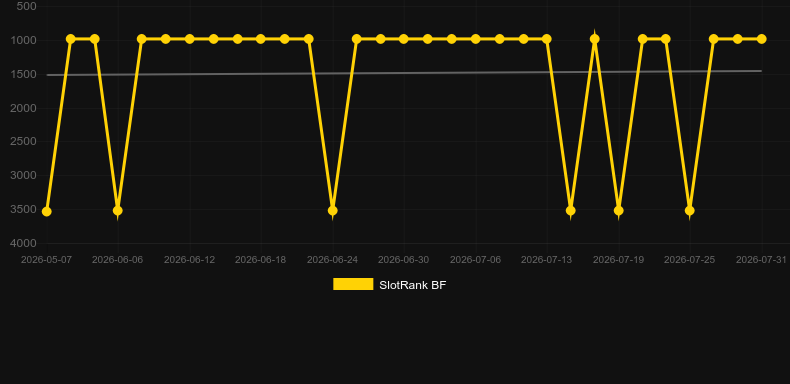This screenshot has width=790, height=384.
Task: Click the '2026-07-19' date axis label
Action: (618, 260)
